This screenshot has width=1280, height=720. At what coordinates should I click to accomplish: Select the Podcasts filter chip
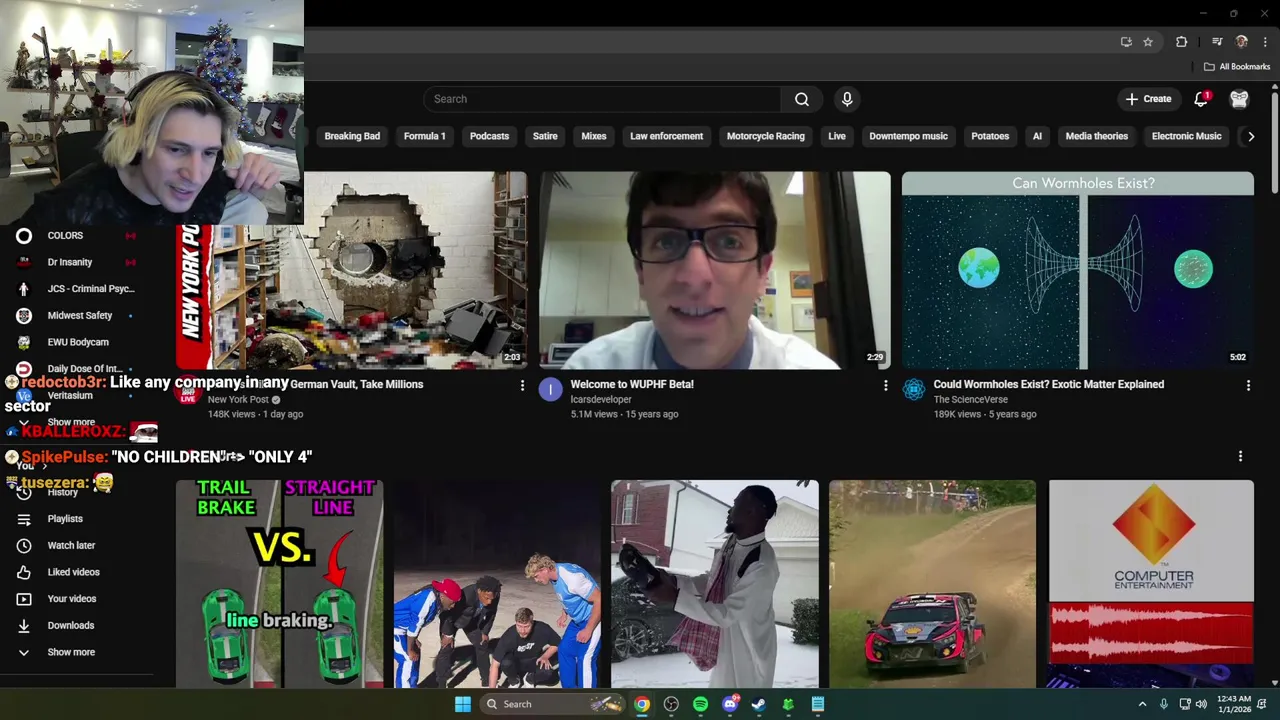tap(489, 136)
